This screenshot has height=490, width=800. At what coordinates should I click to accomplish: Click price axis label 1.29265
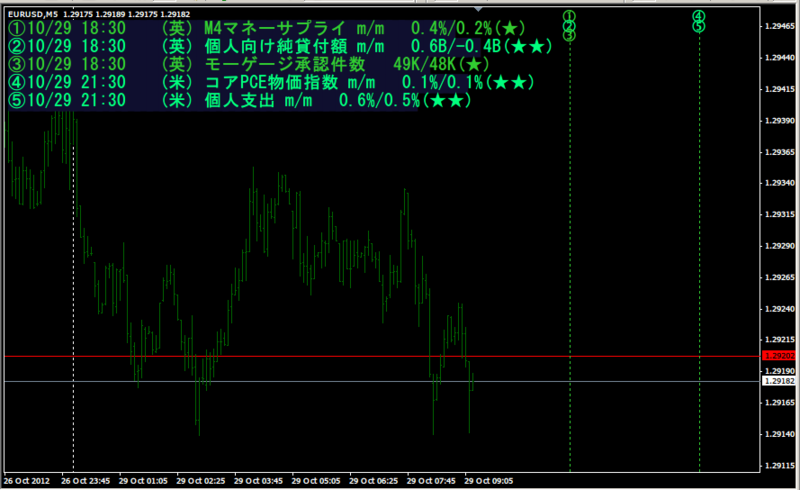780,278
